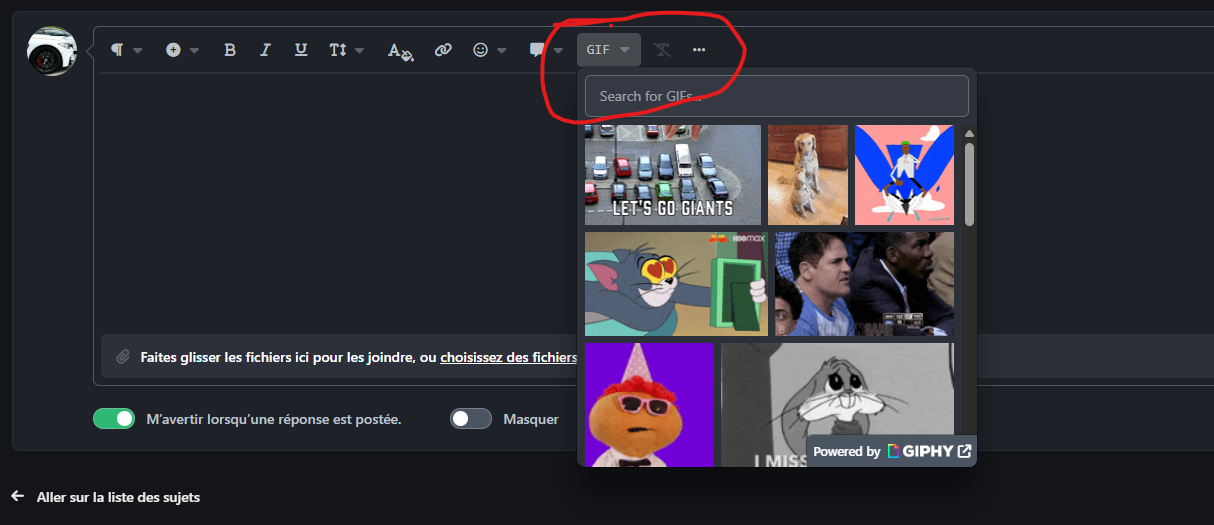
Task: Click Aller sur la liste des sujets
Action: [x=118, y=496]
